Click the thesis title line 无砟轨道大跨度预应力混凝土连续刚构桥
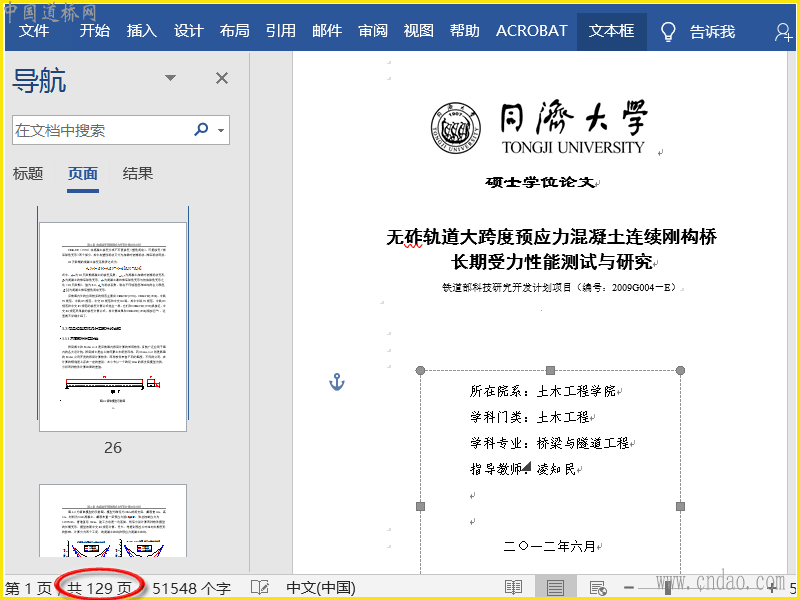Screen dimensions: 800x600 [552, 237]
